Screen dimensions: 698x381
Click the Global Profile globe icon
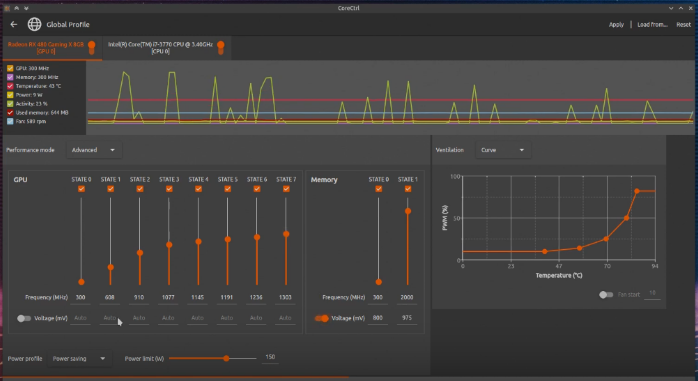[34, 24]
